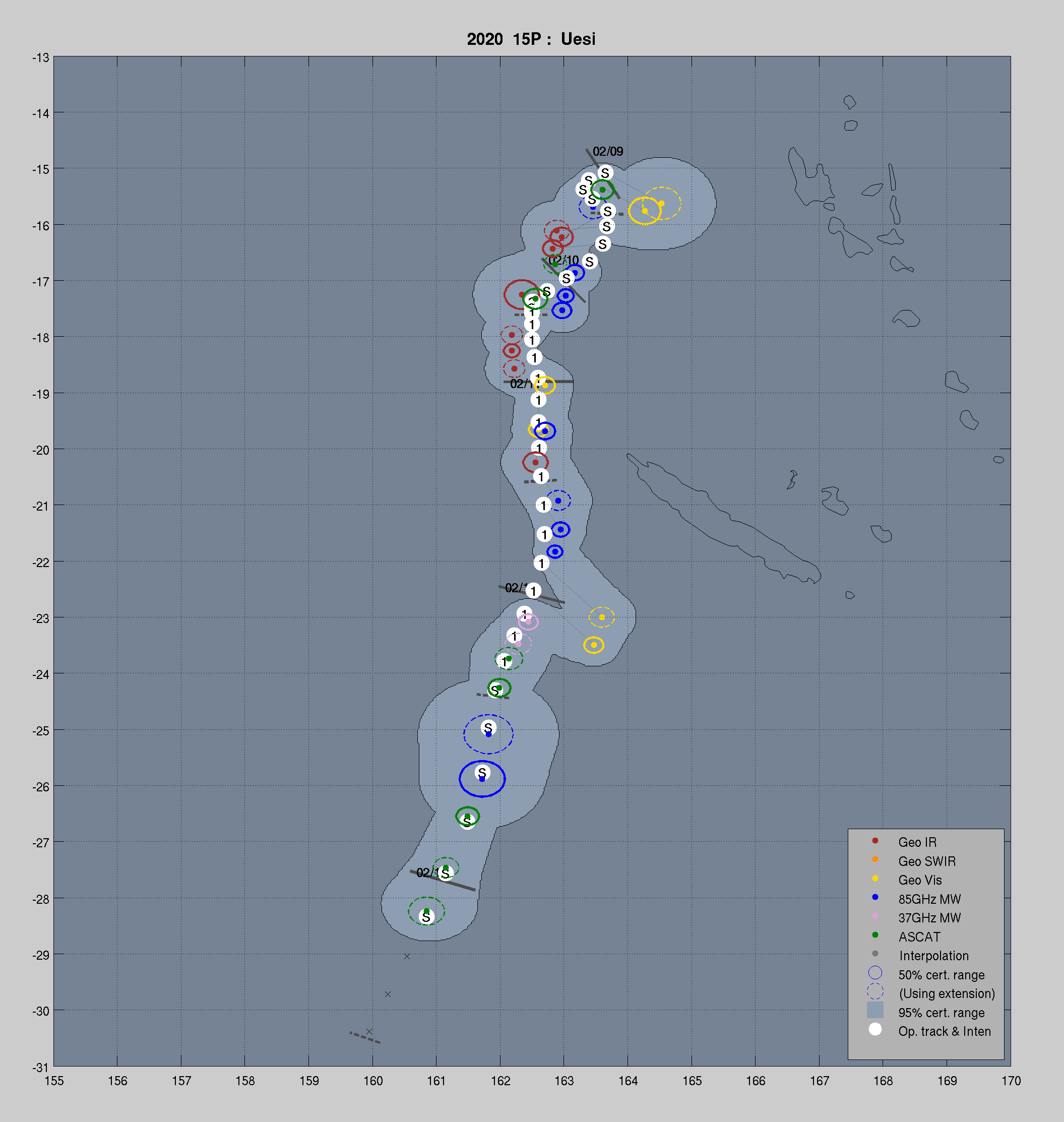Click the 85GHz MW blue legend dot
Viewport: 1064px width, 1122px height.
(875, 897)
